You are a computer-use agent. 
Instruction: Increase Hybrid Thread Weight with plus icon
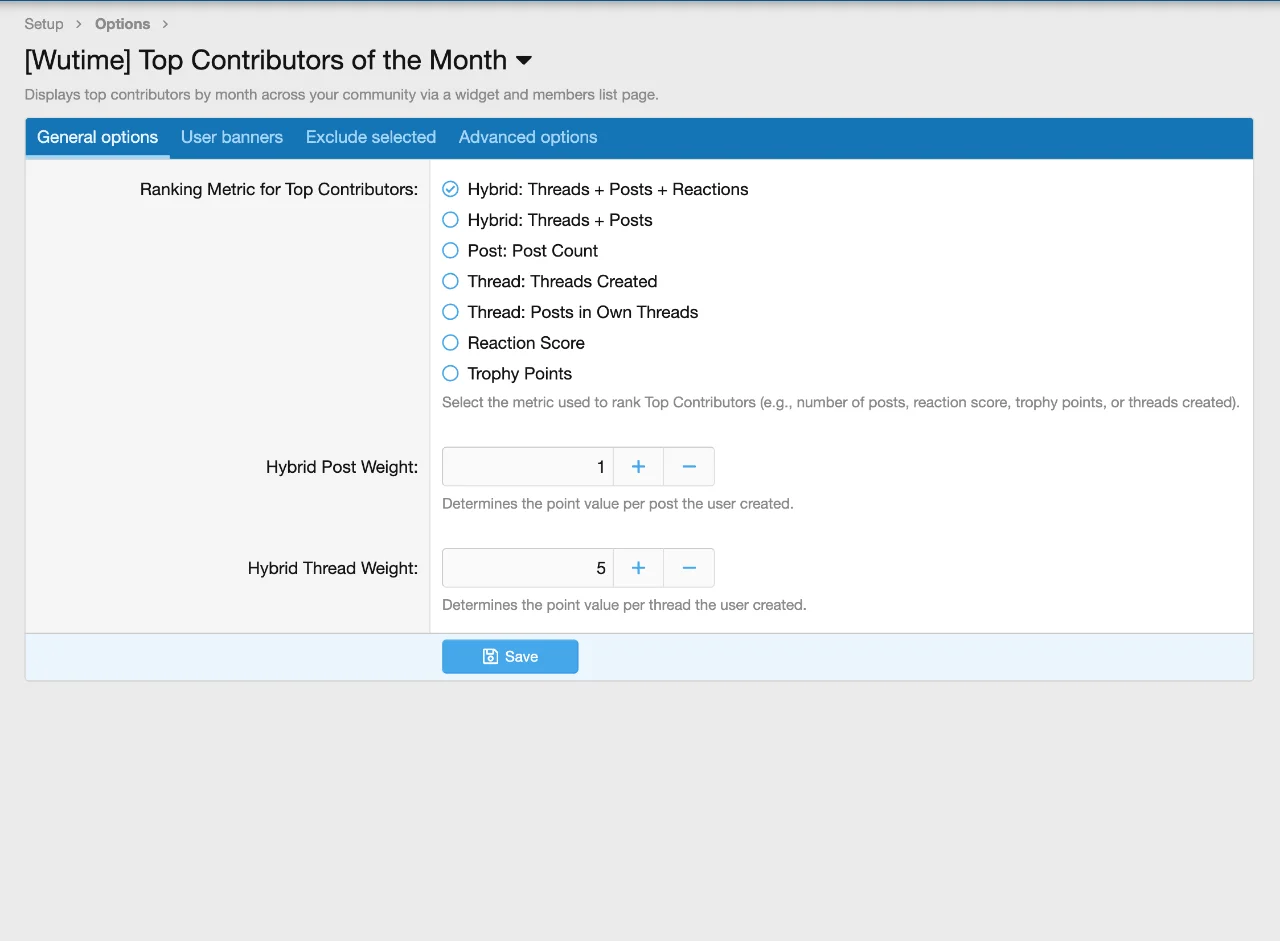pos(638,568)
